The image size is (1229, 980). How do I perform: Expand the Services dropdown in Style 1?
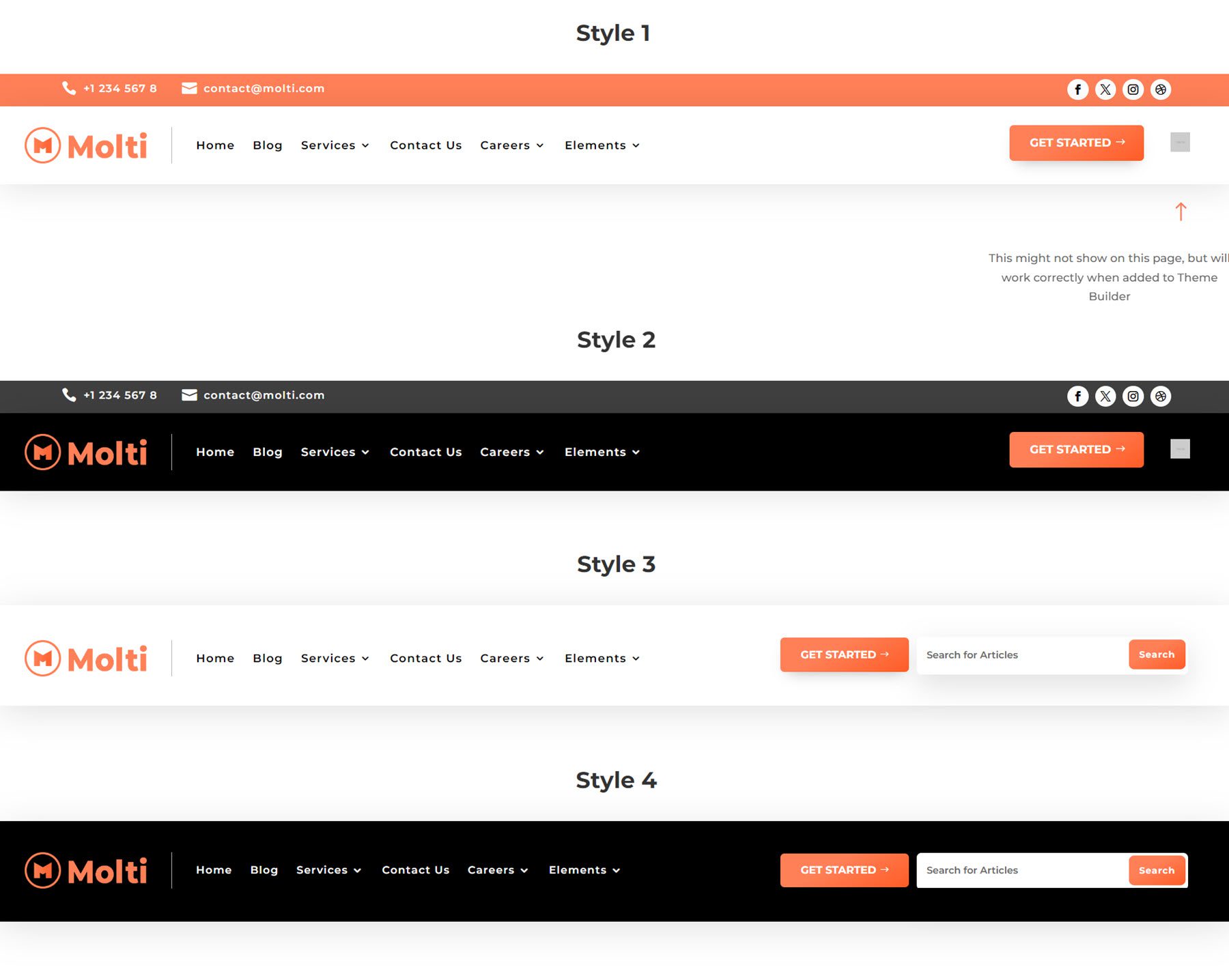point(334,145)
